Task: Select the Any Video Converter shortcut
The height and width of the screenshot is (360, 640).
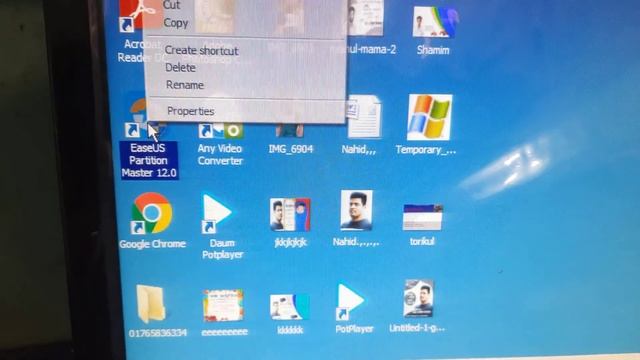Action: click(x=221, y=130)
